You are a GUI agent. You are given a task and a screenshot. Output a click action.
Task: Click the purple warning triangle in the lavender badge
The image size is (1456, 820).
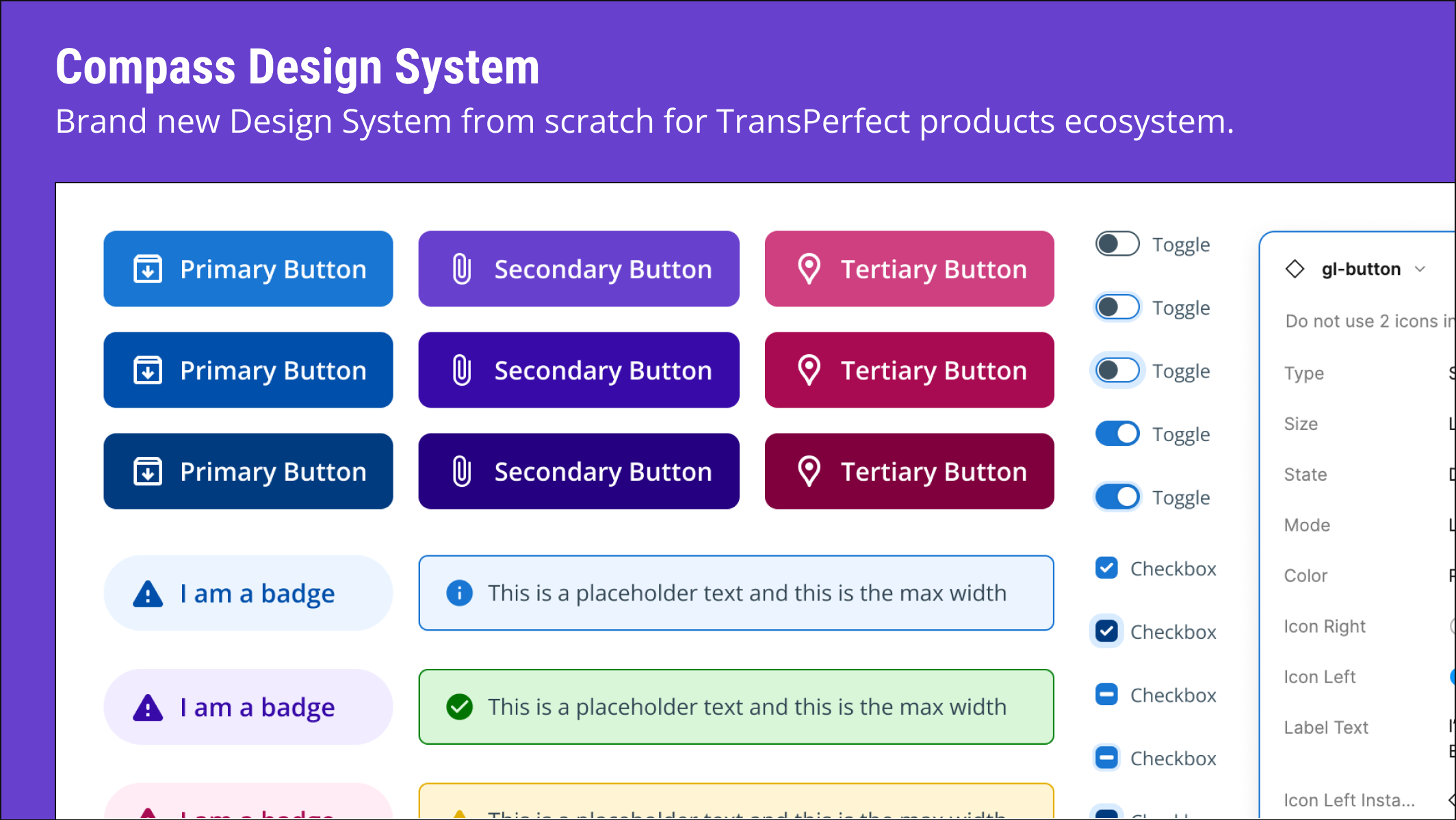[148, 707]
